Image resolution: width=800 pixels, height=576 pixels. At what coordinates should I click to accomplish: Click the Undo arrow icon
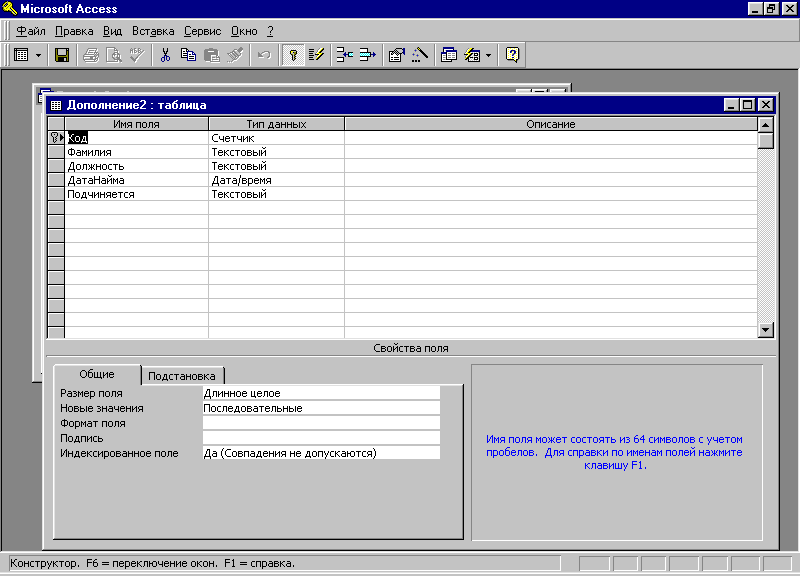pos(264,55)
